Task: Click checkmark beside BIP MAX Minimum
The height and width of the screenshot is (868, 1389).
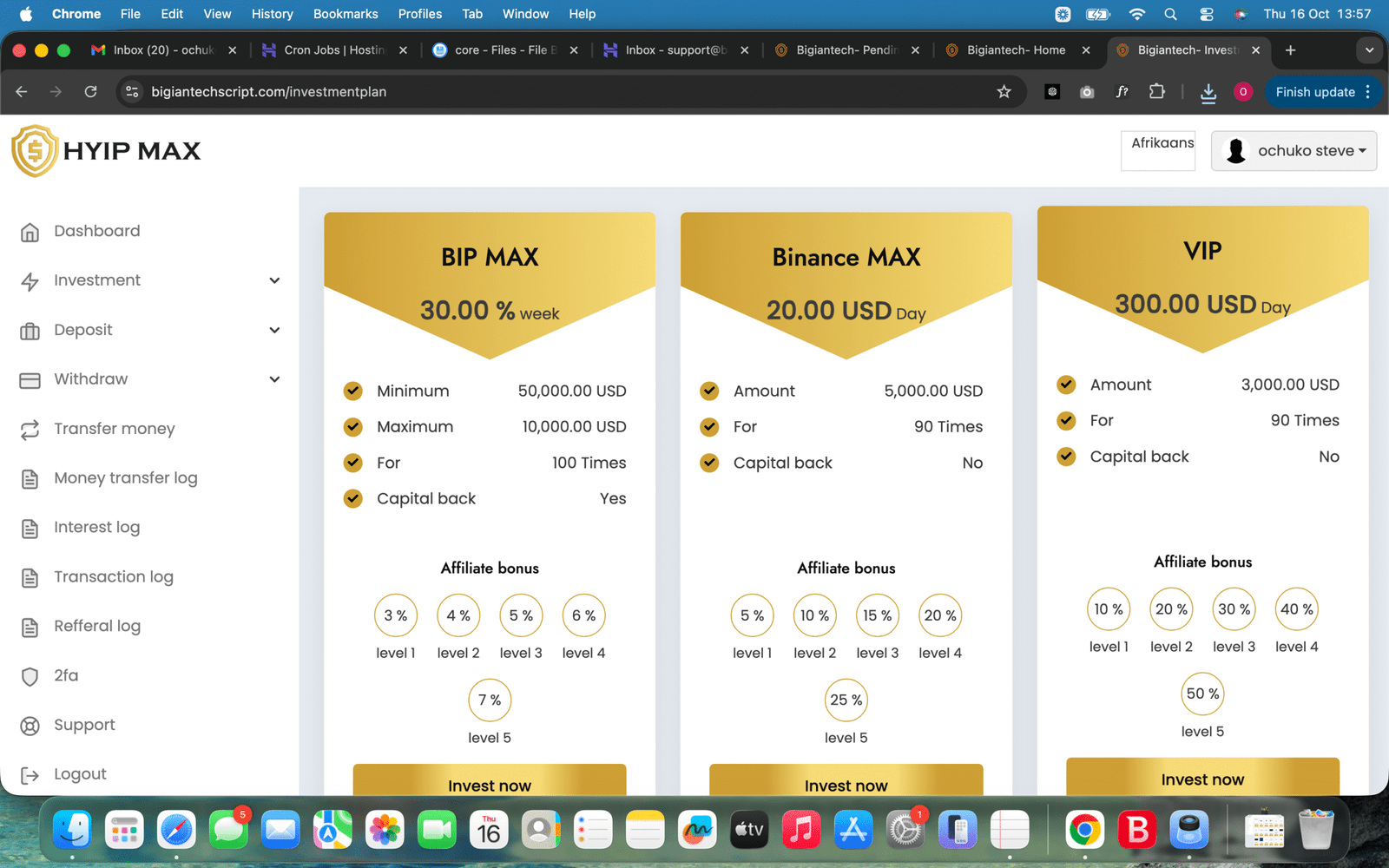Action: pyautogui.click(x=352, y=391)
